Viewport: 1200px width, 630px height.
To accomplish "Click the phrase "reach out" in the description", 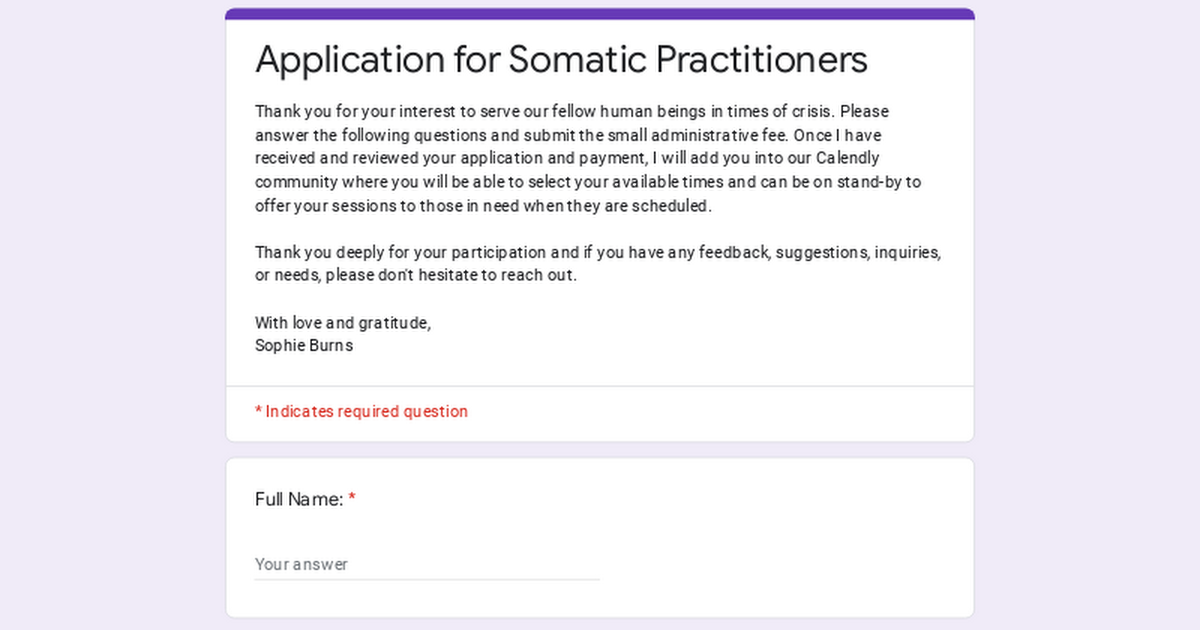I will (541, 275).
